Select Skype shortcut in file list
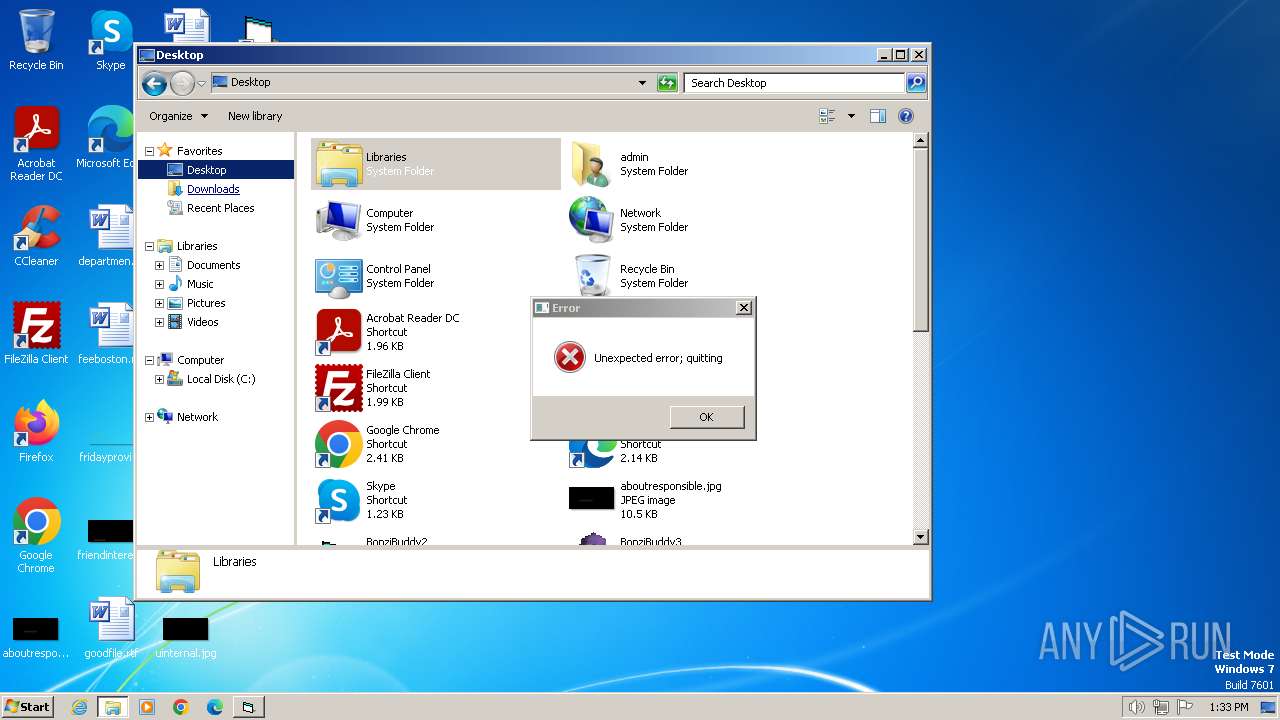 436,500
